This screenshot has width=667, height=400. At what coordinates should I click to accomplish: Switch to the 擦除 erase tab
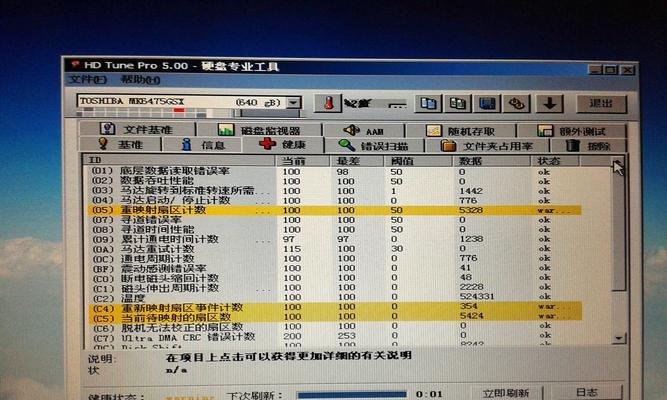(589, 146)
